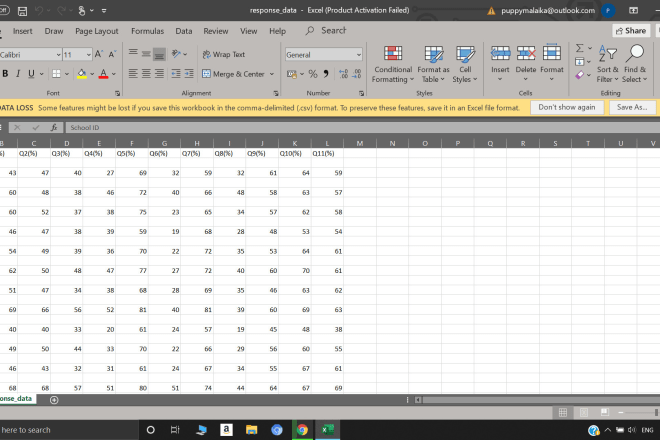Click the Decrease Font Size icon

click(x=112, y=54)
